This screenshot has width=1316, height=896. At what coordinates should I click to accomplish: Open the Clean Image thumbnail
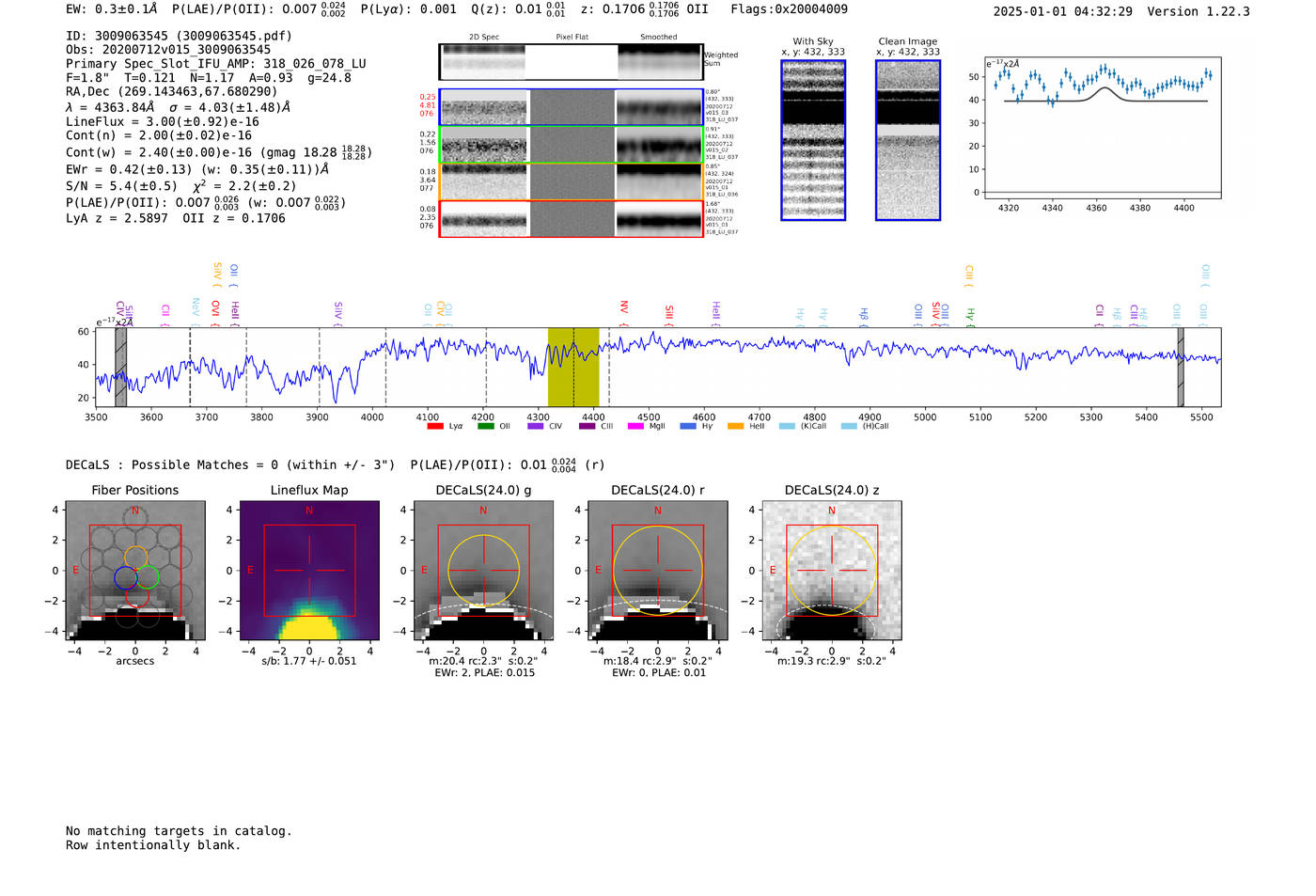click(x=907, y=140)
